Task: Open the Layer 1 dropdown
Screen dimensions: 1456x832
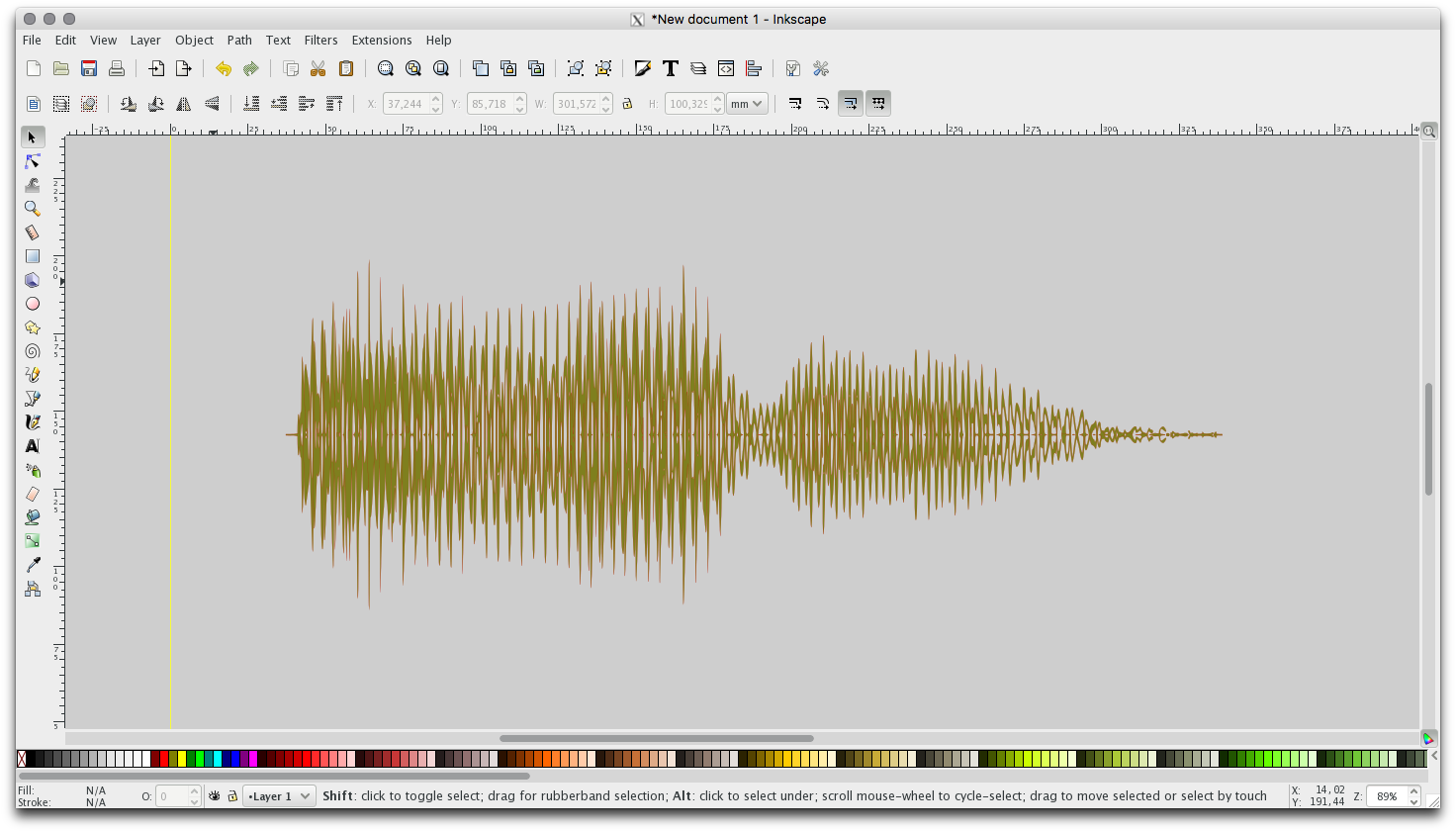Action: click(x=279, y=795)
